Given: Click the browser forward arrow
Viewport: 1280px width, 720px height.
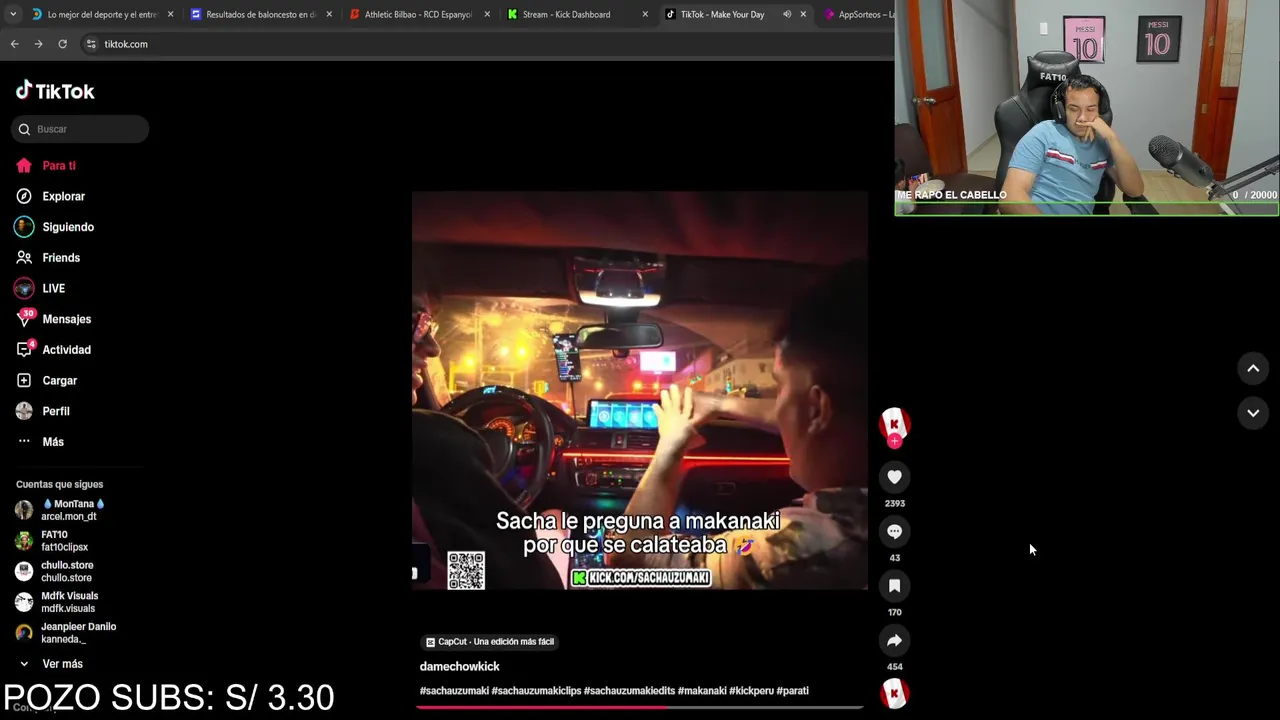Looking at the screenshot, I should click(38, 44).
